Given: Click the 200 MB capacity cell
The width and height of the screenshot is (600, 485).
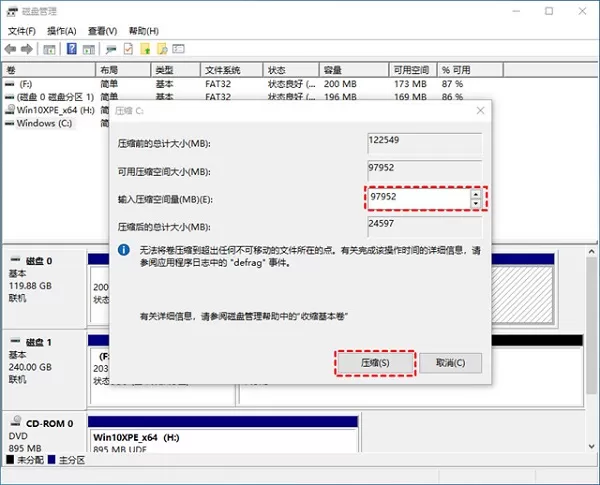Looking at the screenshot, I should click(x=340, y=84).
